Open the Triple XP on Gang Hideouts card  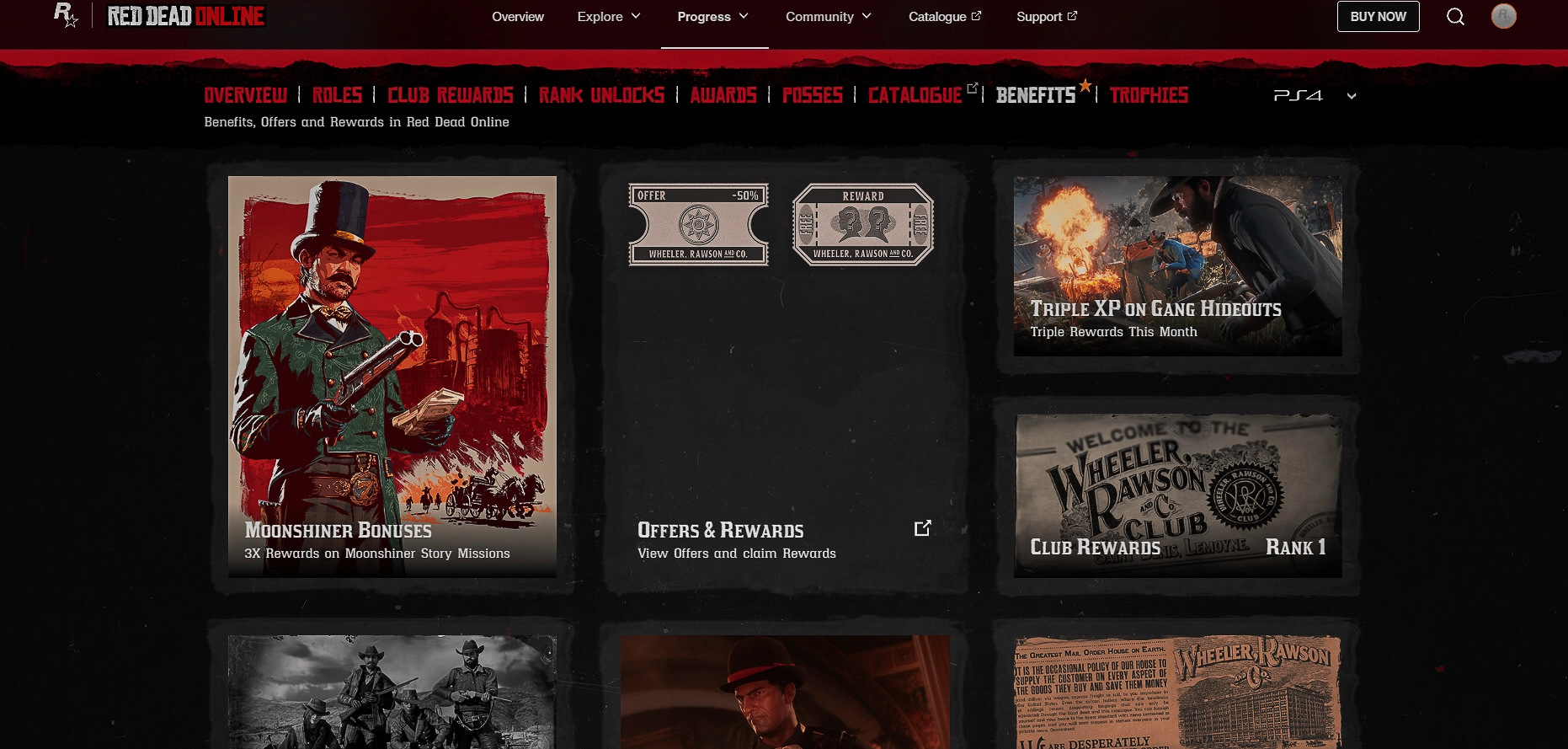(x=1178, y=266)
